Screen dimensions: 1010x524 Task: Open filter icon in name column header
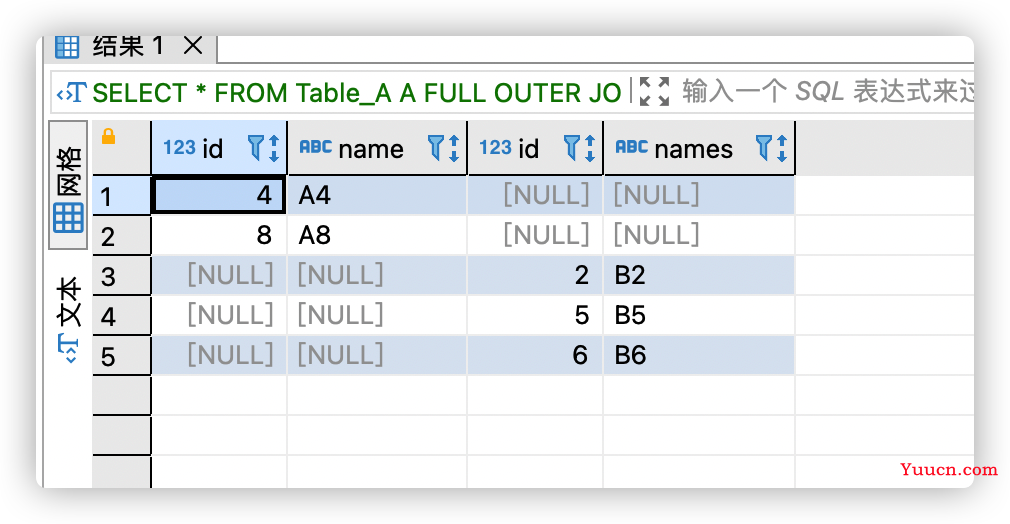click(x=435, y=148)
